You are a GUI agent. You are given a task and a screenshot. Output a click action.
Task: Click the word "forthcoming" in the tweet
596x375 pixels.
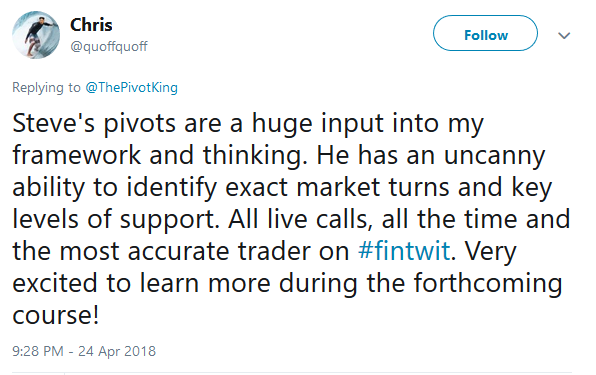488,283
